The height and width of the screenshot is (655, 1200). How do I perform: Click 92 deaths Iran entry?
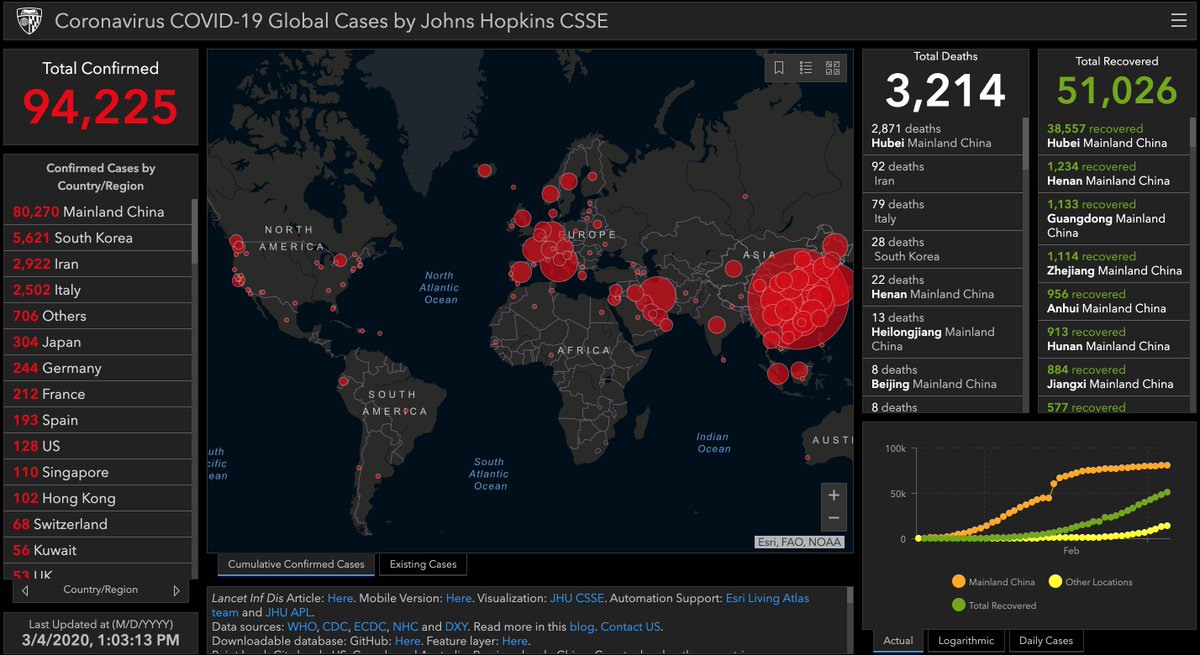coord(942,174)
